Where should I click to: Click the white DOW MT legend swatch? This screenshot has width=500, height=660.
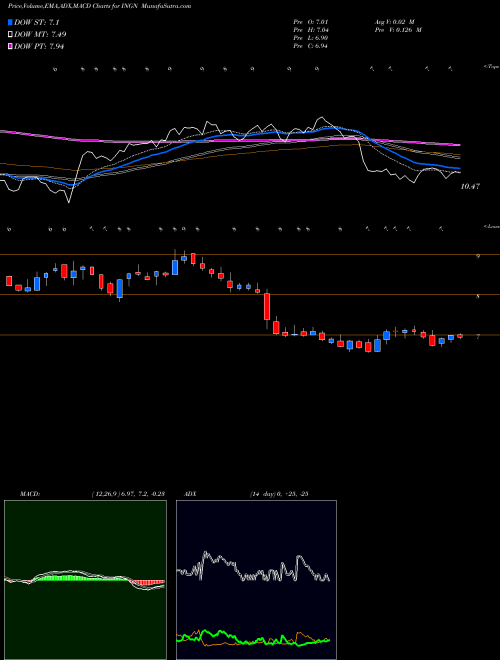coord(11,35)
